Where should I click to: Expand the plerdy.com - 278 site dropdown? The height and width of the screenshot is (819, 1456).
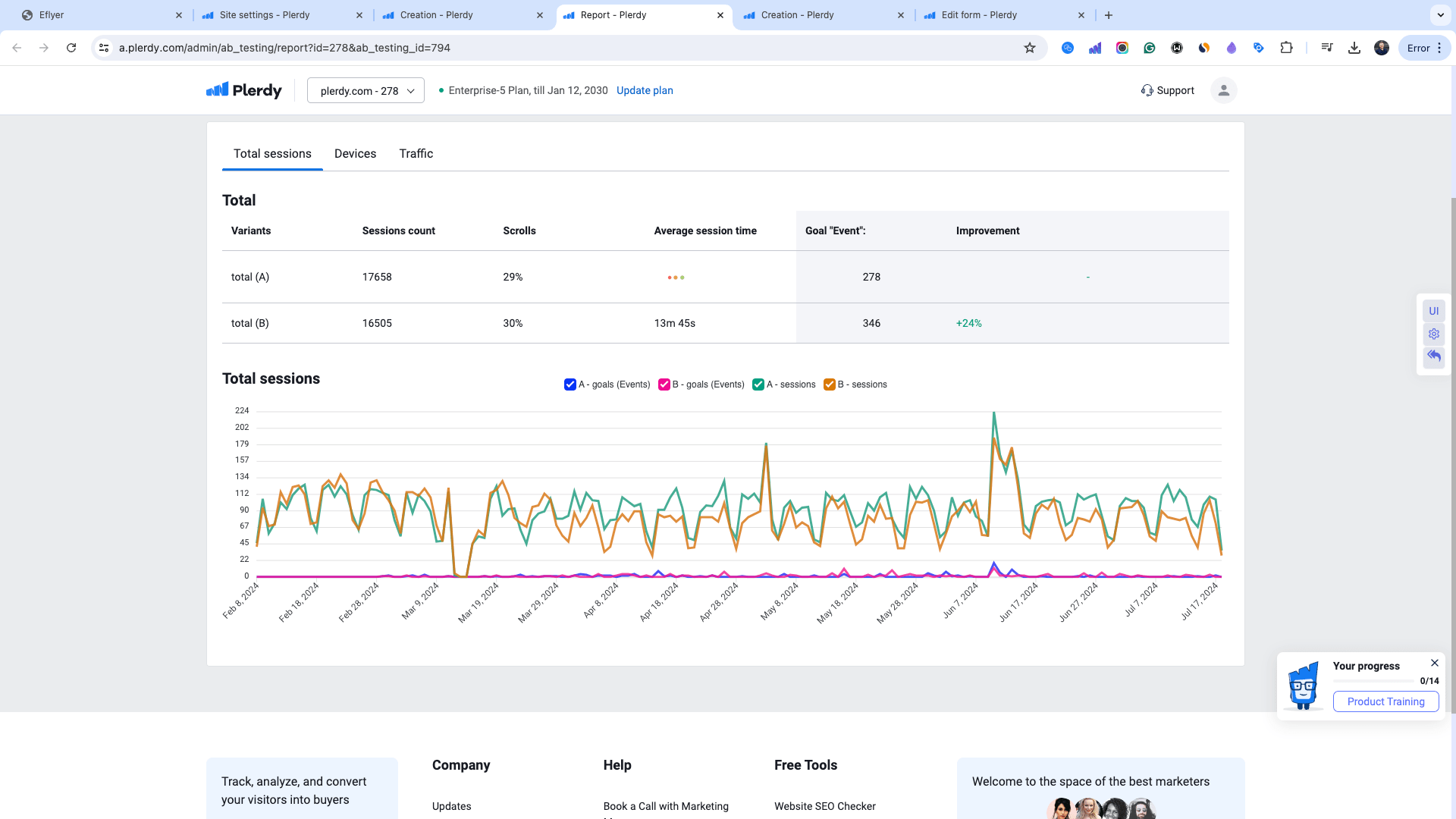coord(365,90)
